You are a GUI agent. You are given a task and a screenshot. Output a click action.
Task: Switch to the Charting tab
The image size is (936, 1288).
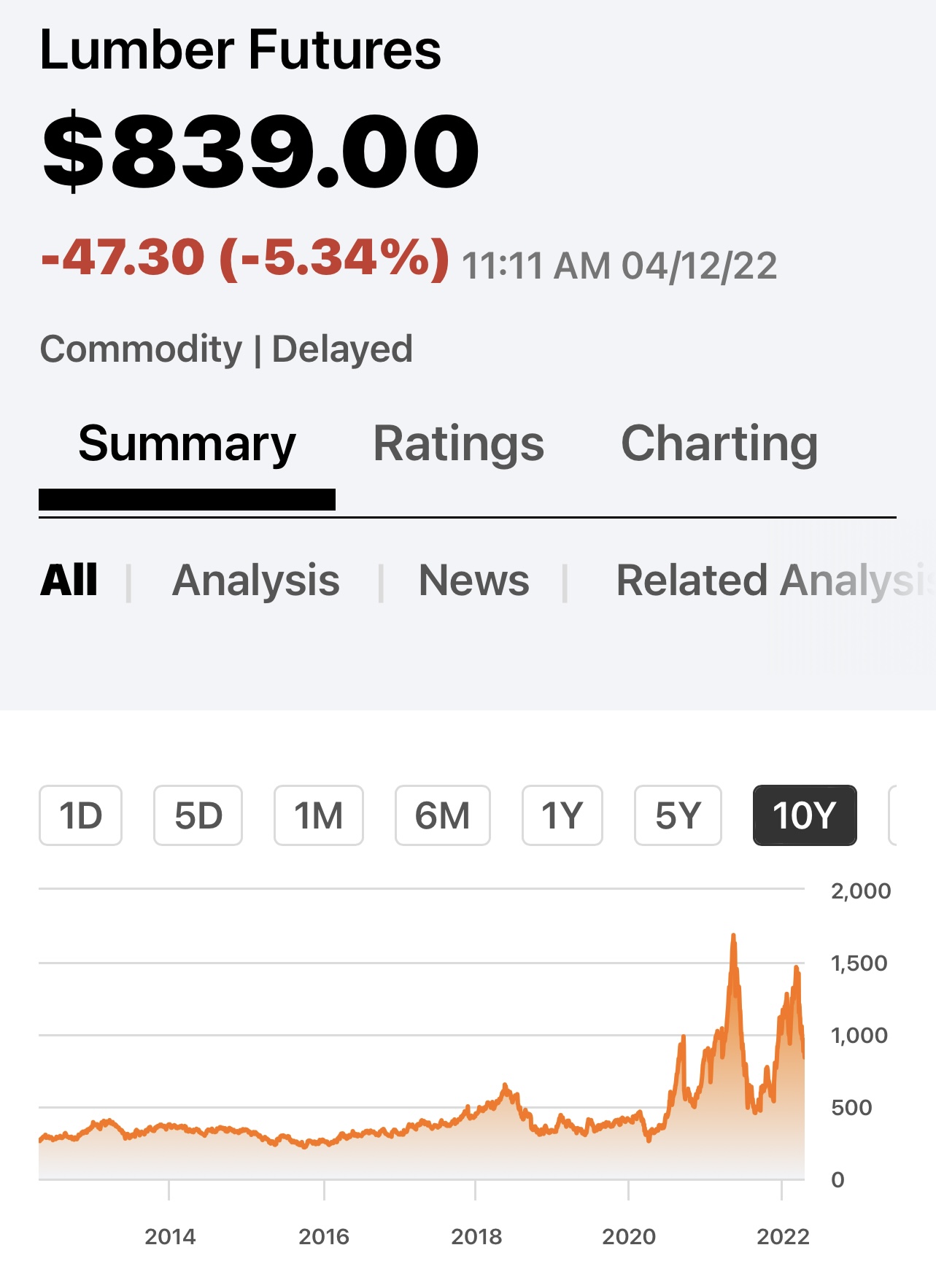719,444
